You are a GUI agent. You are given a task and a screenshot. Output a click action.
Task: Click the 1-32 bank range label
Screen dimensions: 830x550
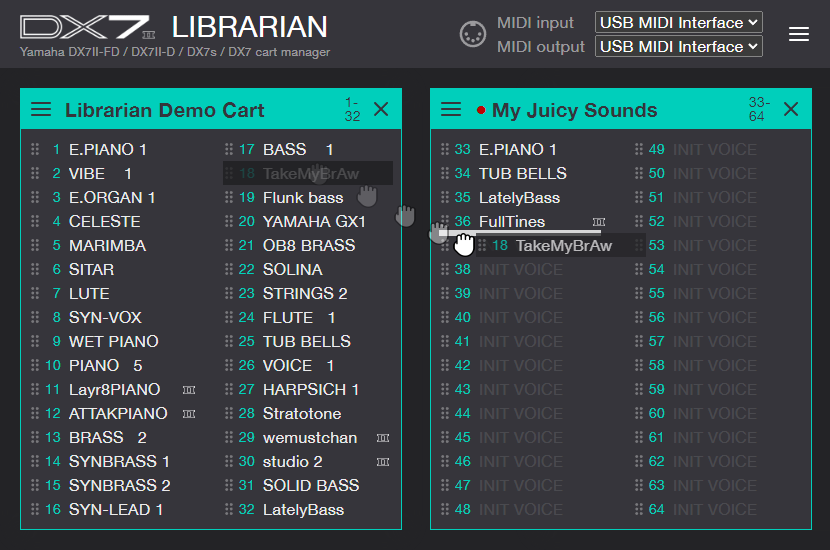[353, 109]
